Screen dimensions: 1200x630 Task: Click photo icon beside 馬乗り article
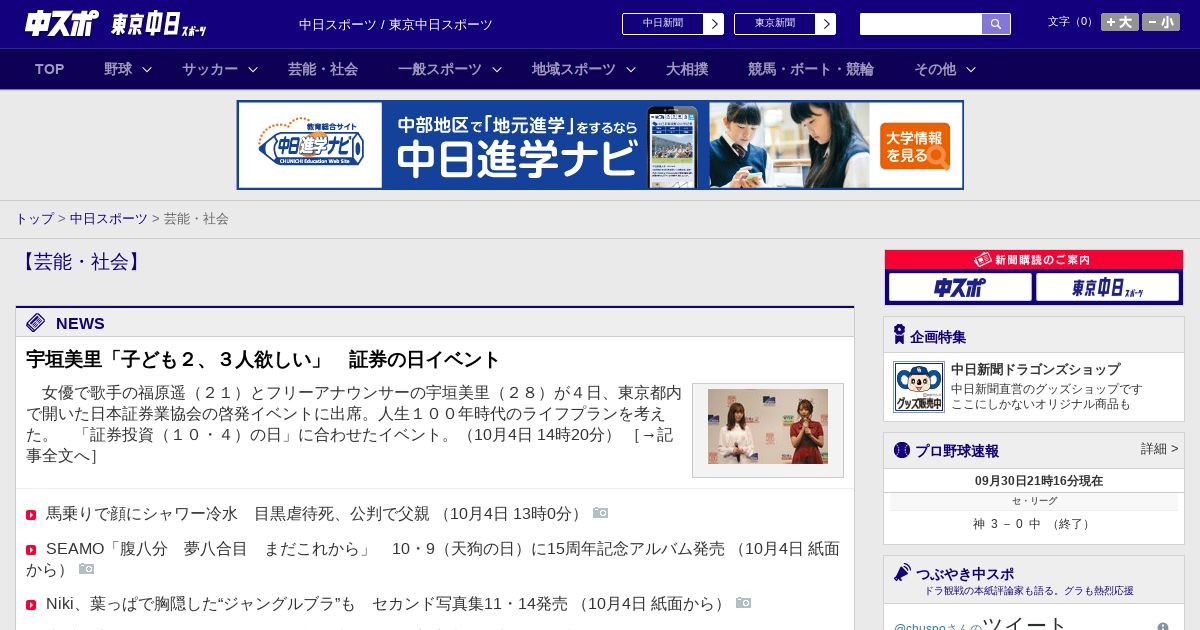point(600,513)
